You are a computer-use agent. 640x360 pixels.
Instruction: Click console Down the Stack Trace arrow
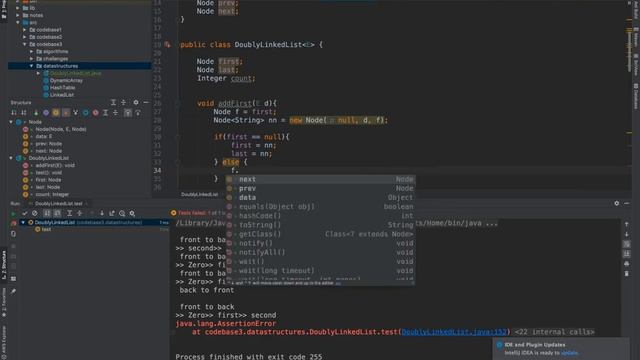click(x=627, y=234)
